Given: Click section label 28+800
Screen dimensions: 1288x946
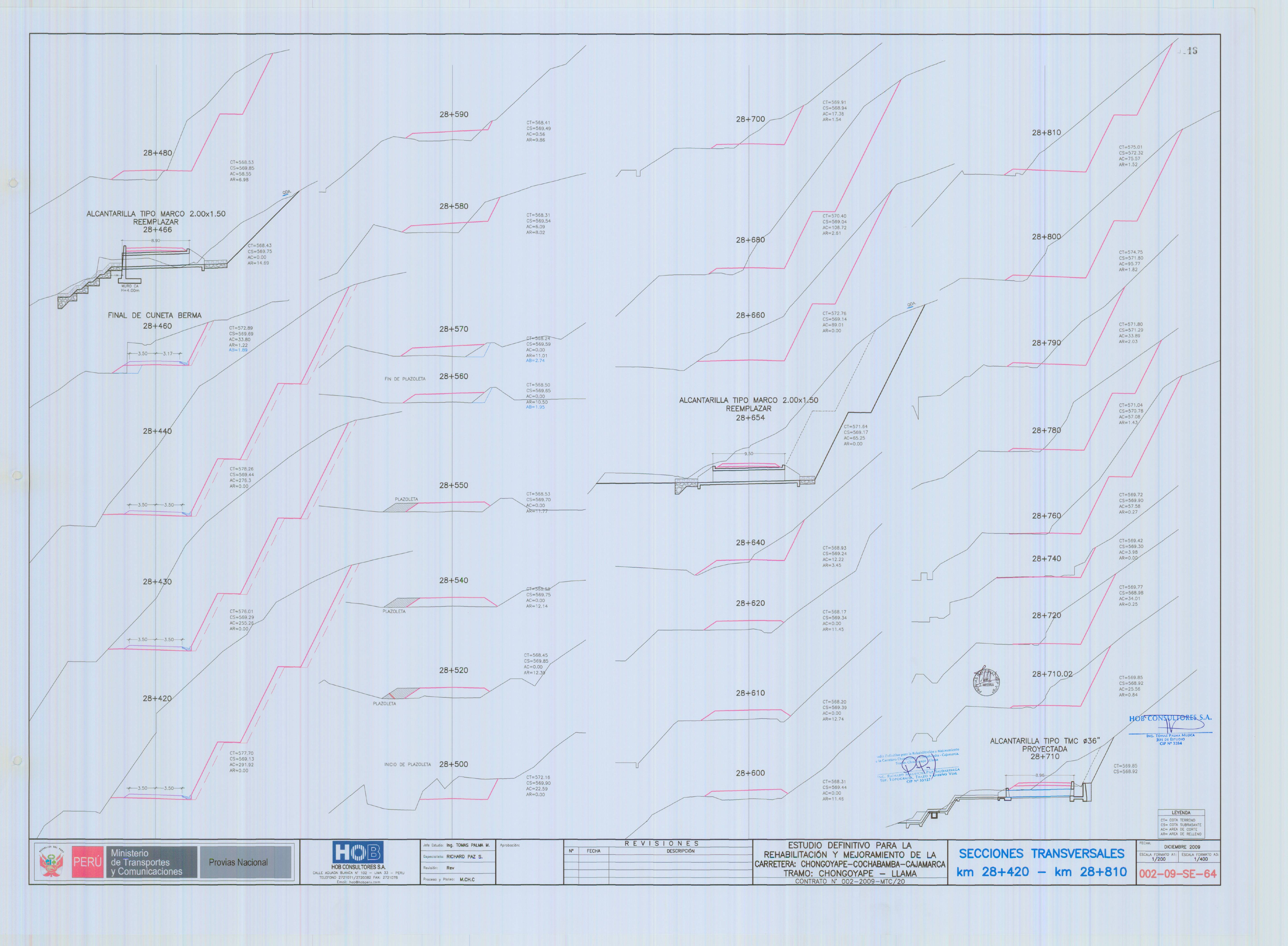Looking at the screenshot, I should coord(1046,236).
